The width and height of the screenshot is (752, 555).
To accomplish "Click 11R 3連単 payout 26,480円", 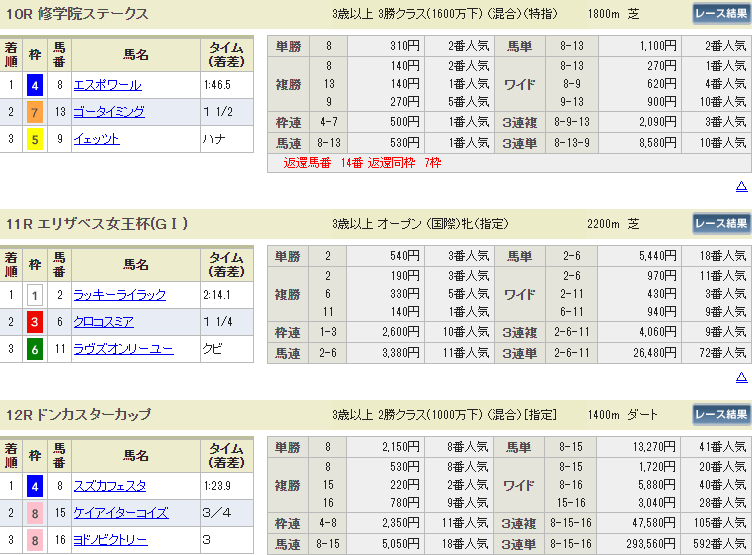I will pos(655,354).
